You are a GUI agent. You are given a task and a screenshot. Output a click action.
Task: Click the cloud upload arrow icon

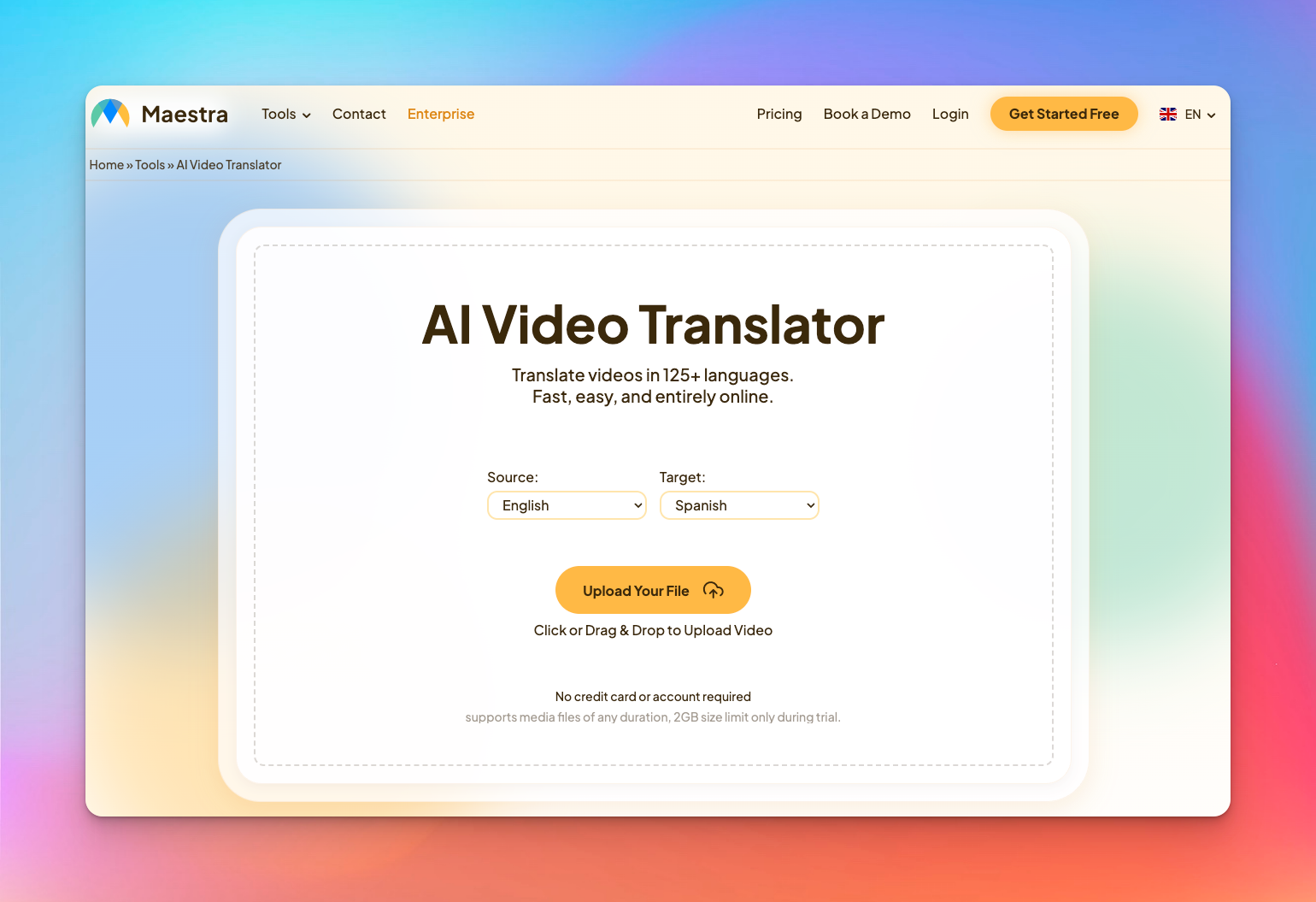(714, 590)
